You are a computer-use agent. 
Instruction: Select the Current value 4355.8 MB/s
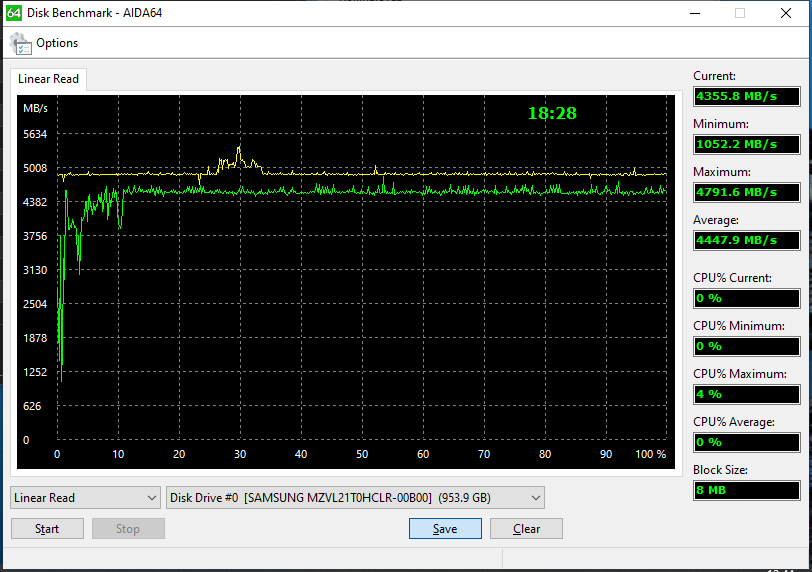[747, 96]
